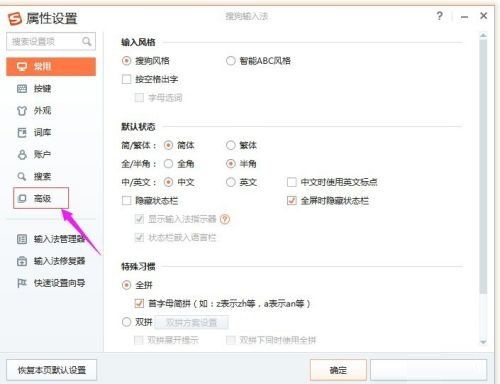Toggle 首字母简拼 checkbox
The image size is (500, 384).
tap(139, 303)
